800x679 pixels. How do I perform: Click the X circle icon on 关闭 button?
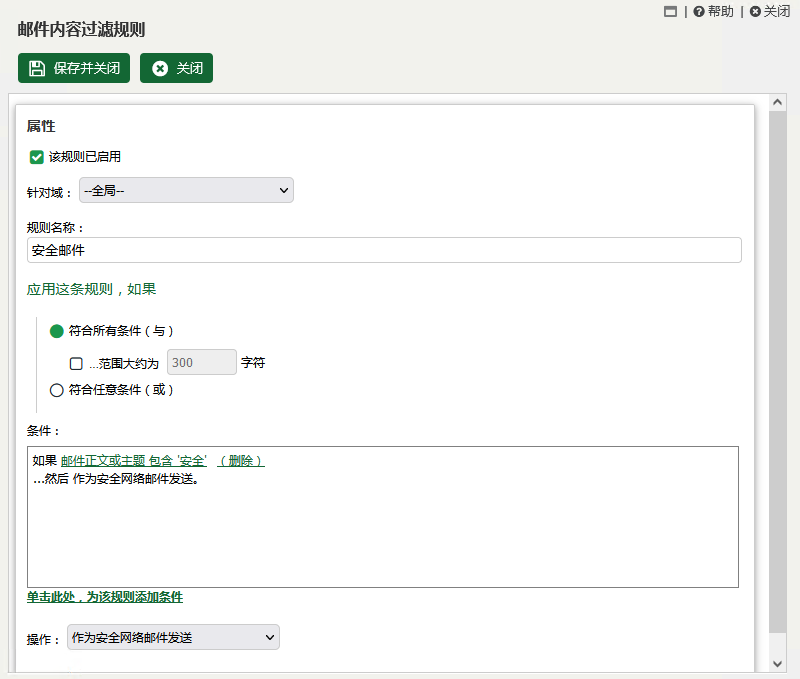160,68
